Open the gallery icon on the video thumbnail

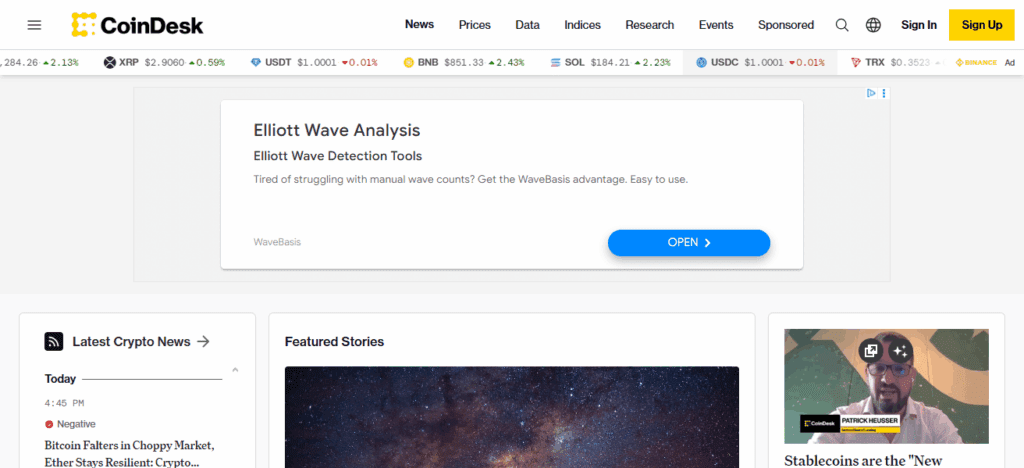coord(871,351)
